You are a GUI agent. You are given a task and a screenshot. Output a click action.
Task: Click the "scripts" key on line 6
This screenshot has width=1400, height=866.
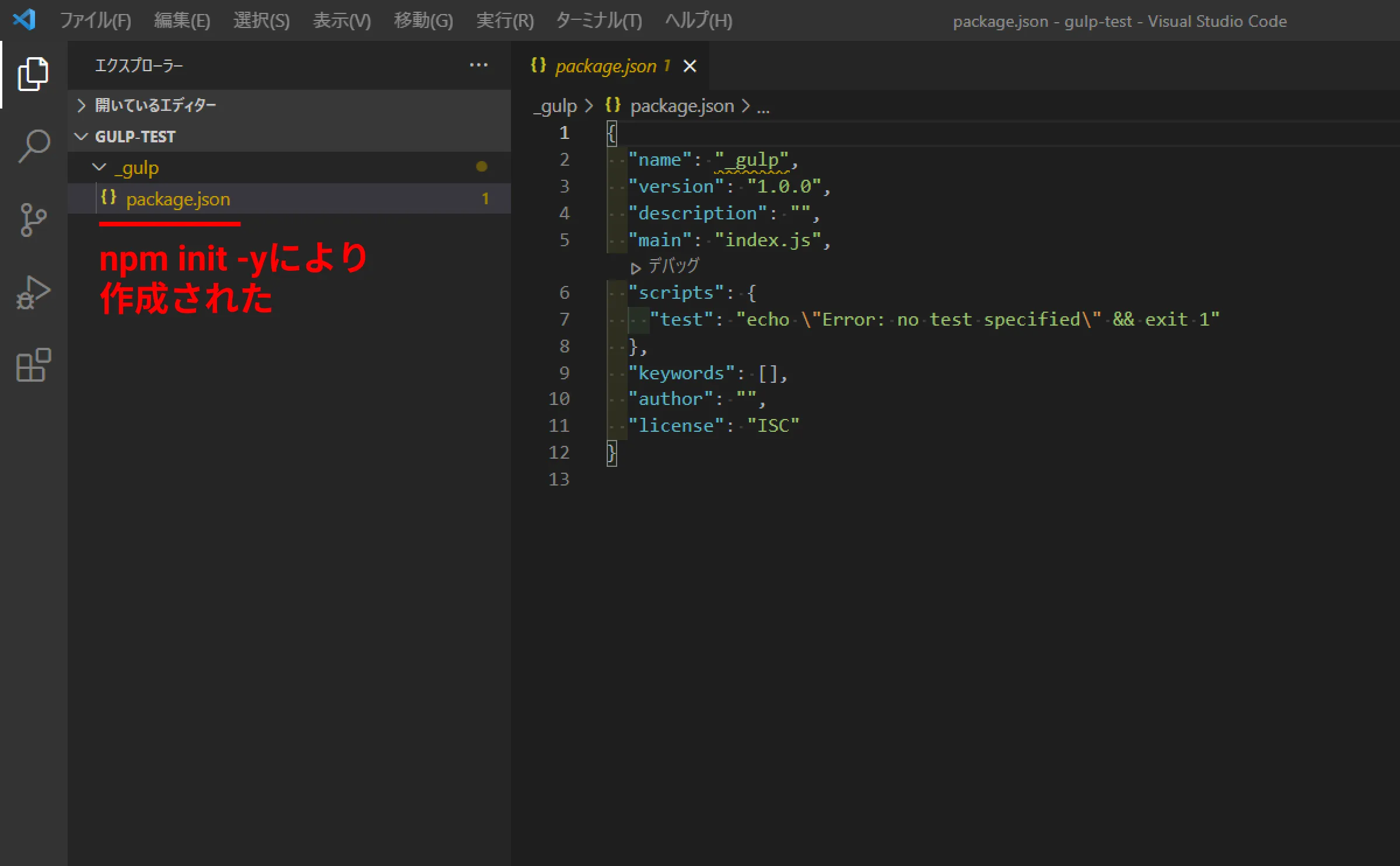pos(677,293)
